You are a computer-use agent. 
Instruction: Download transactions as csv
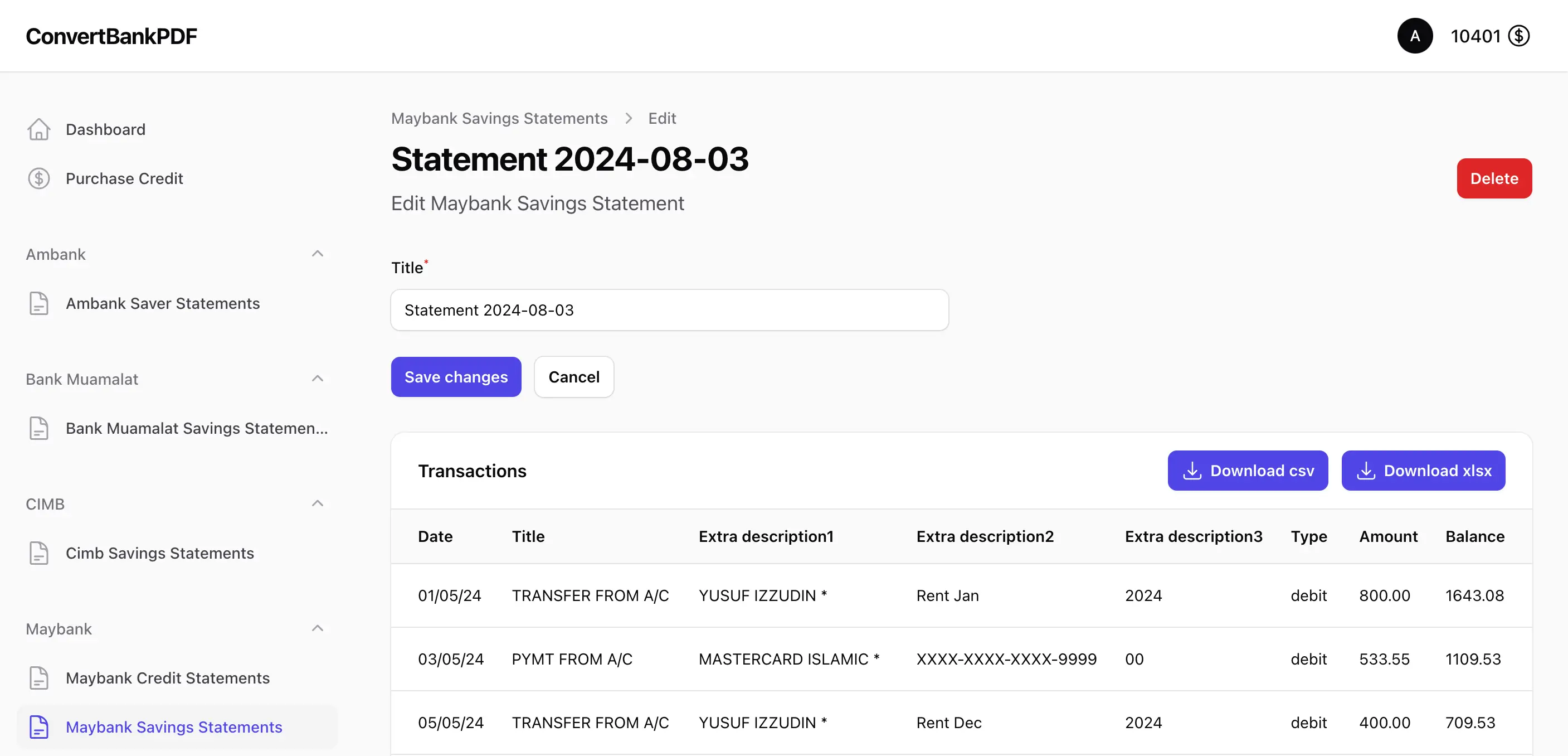coord(1247,471)
